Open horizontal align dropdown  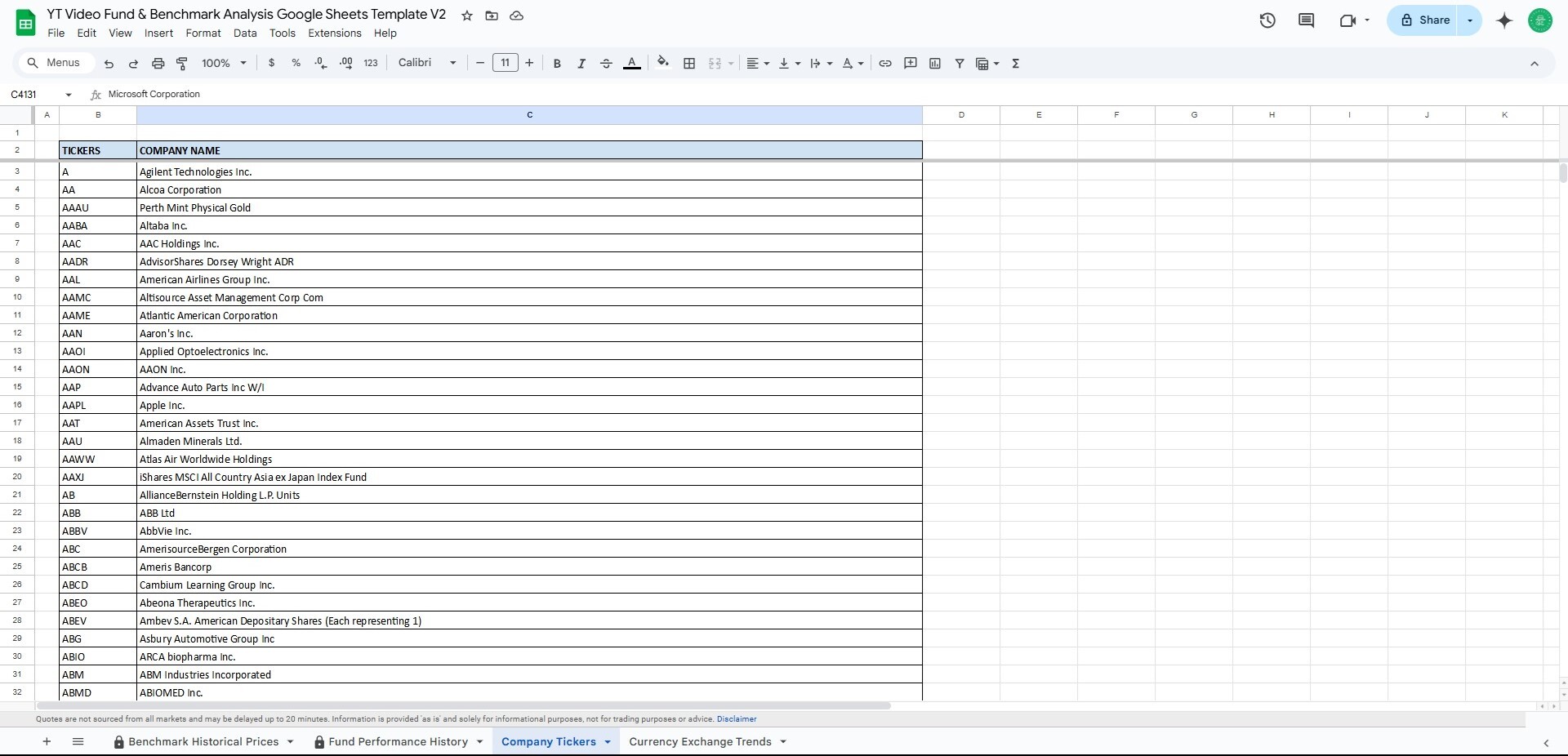point(758,64)
